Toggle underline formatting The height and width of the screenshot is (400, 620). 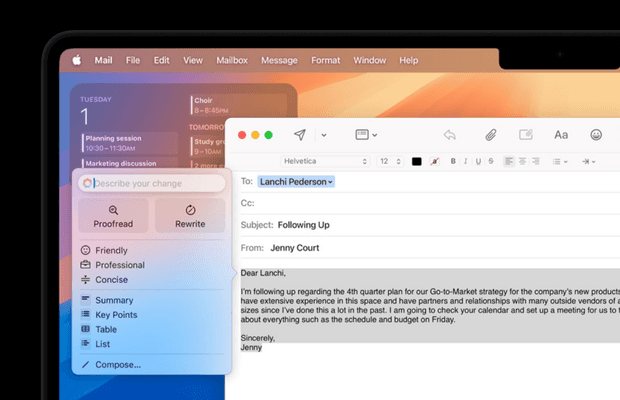[478, 161]
